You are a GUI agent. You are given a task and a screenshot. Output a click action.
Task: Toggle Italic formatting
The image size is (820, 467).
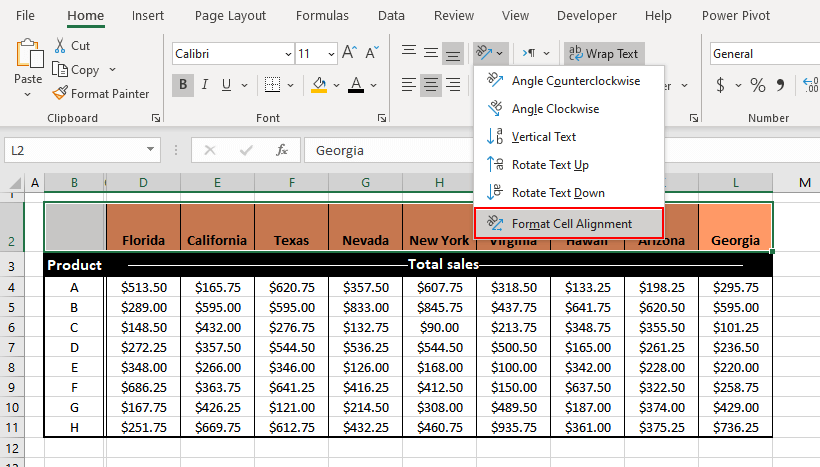(204, 85)
